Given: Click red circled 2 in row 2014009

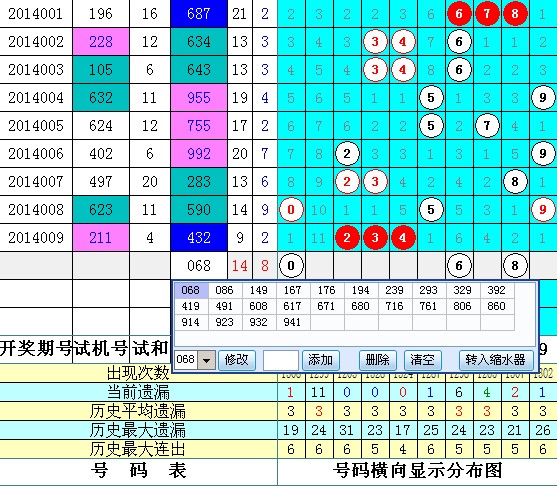Looking at the screenshot, I should coord(347,238).
